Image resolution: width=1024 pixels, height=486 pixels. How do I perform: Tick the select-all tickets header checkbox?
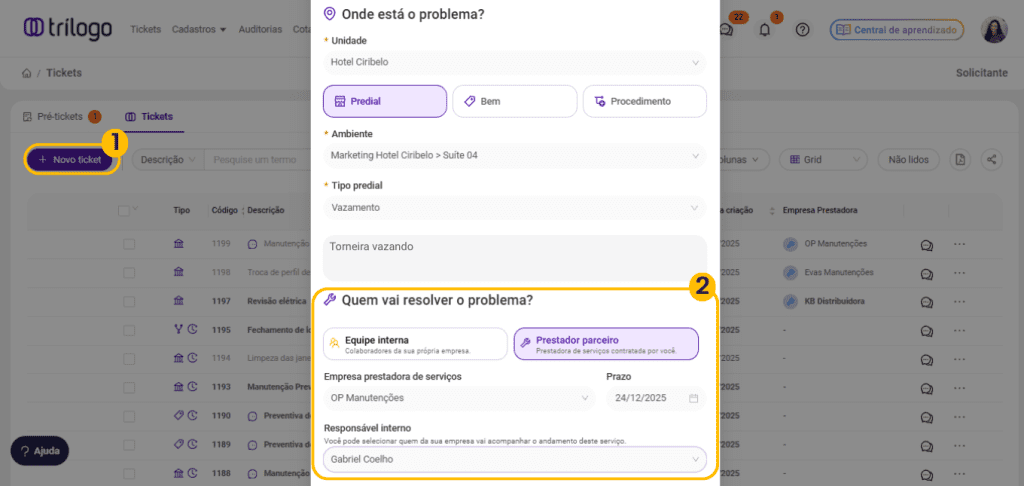[124, 211]
